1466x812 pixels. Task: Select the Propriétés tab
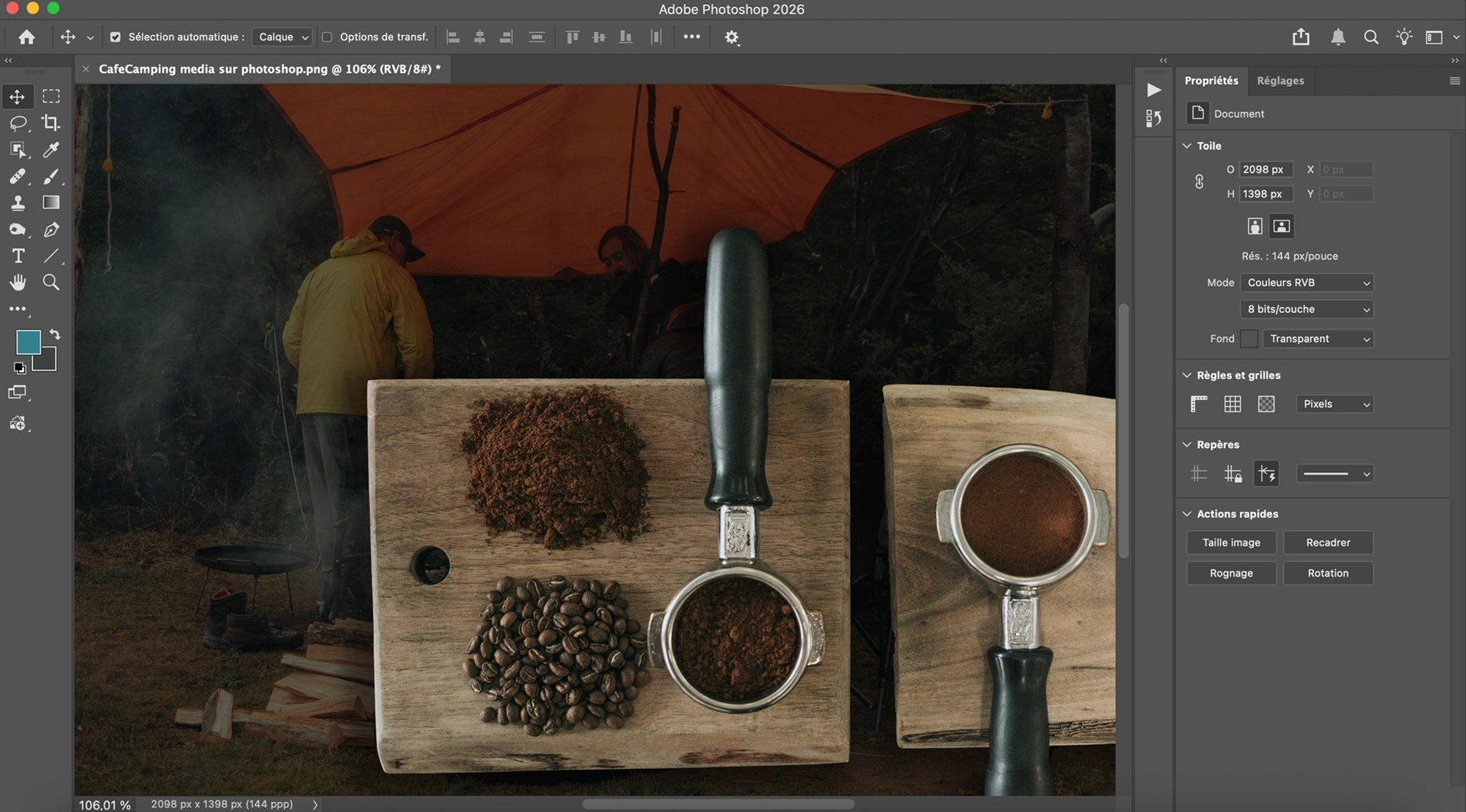click(1211, 80)
